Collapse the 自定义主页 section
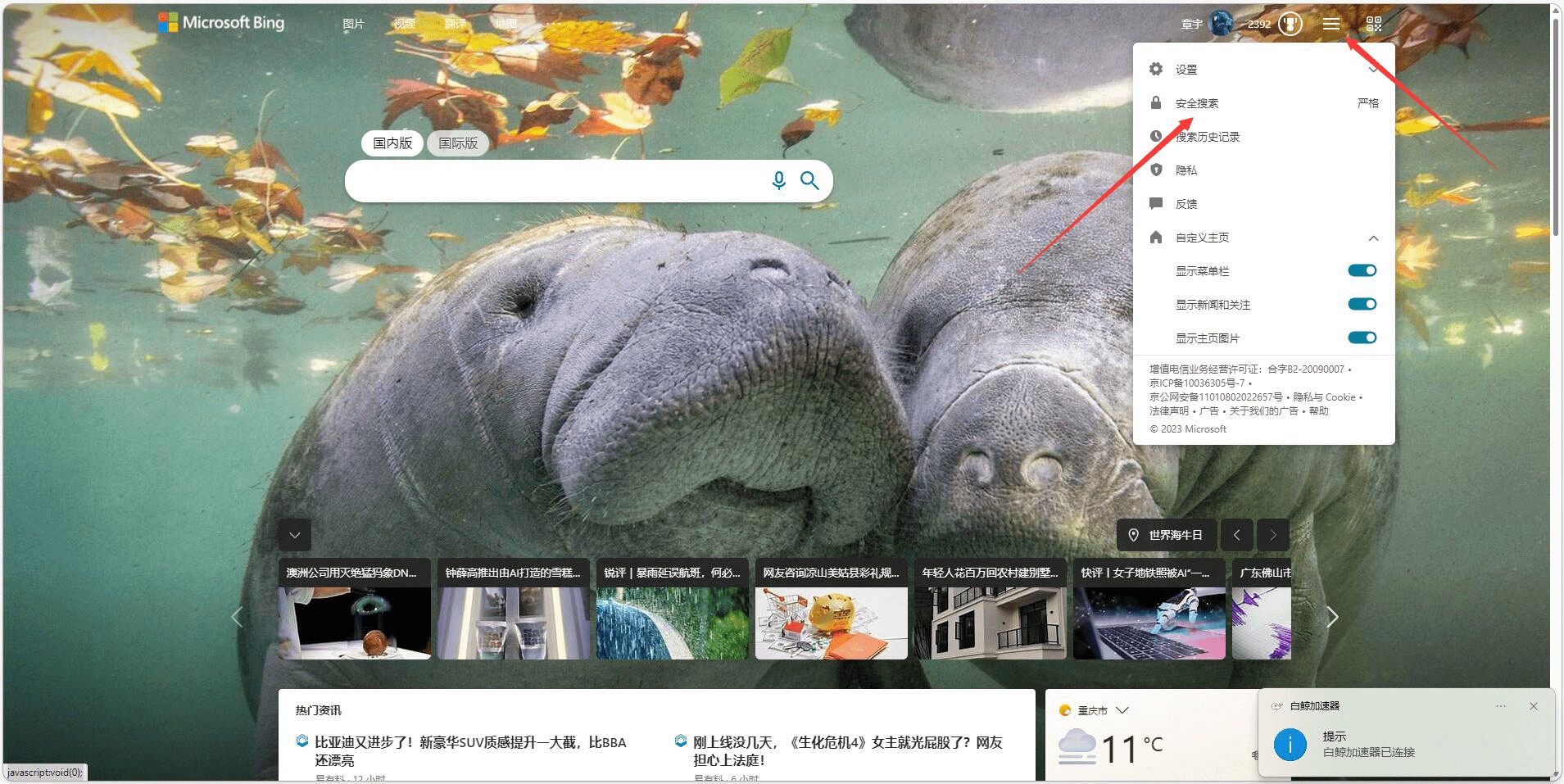 [1374, 238]
